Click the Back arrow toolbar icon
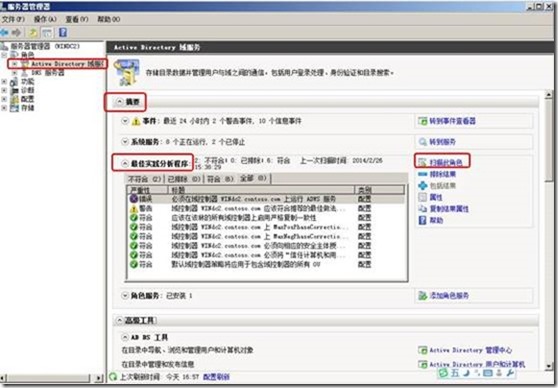 point(4,33)
